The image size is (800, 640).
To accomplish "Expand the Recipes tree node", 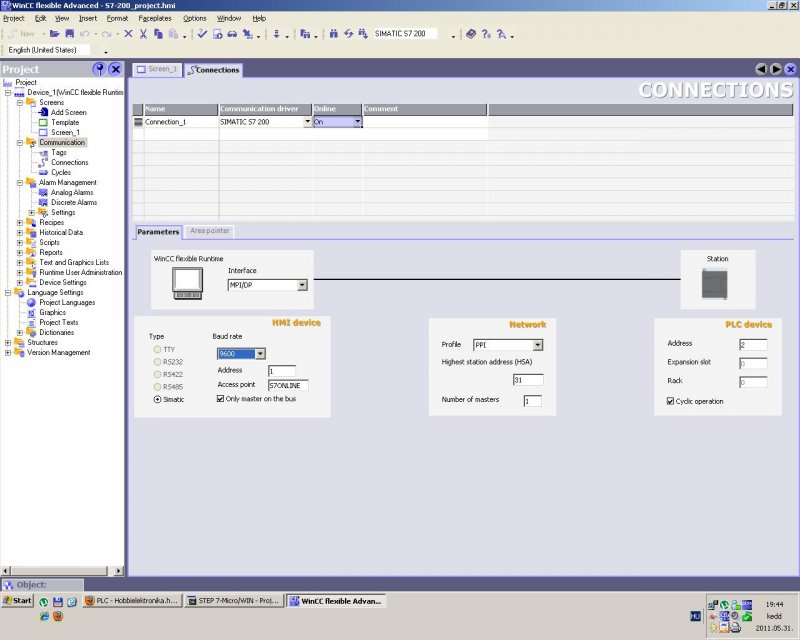I will click(20, 223).
